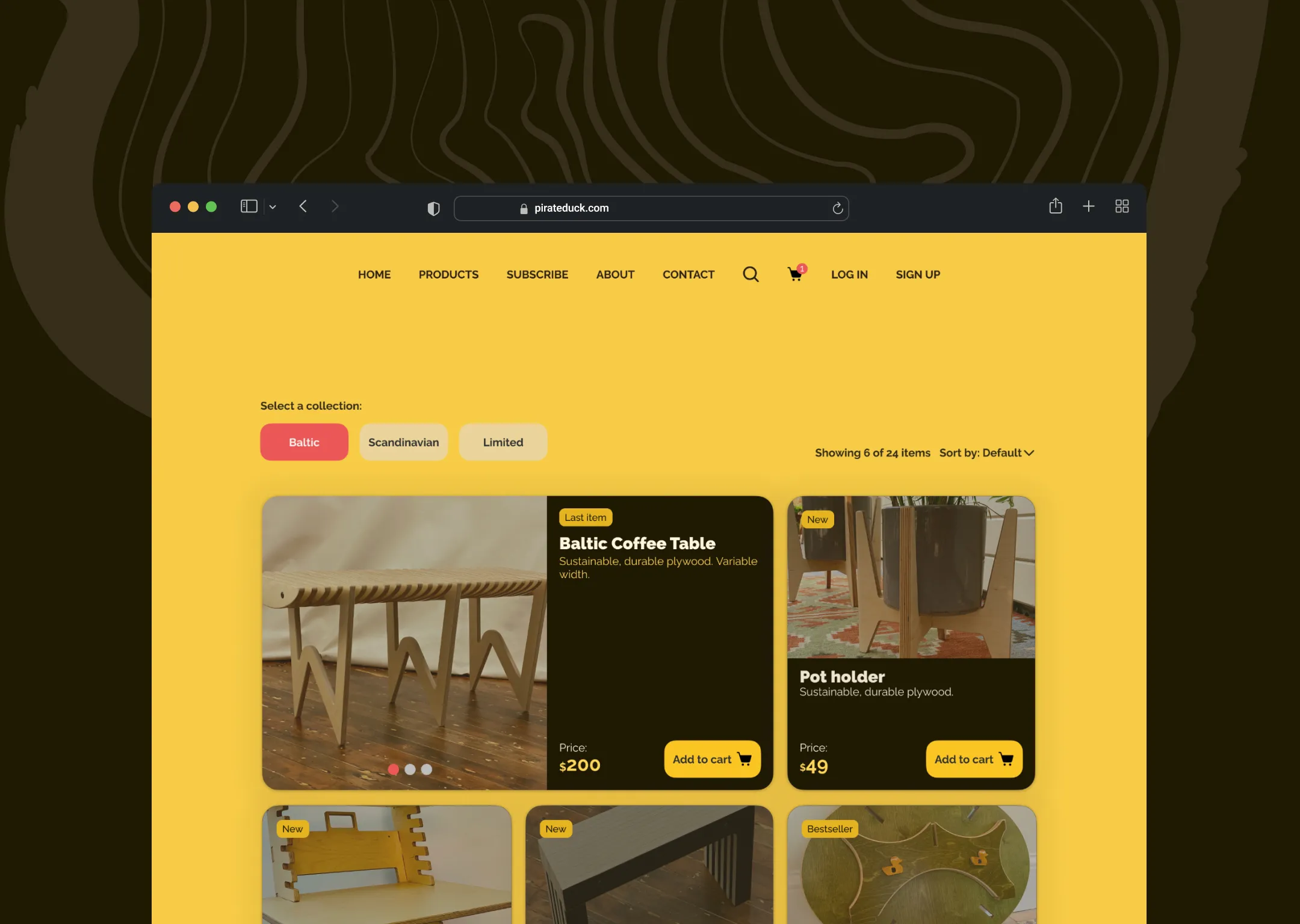Select the Limited collection filter
This screenshot has height=924, width=1300.
pyautogui.click(x=503, y=442)
